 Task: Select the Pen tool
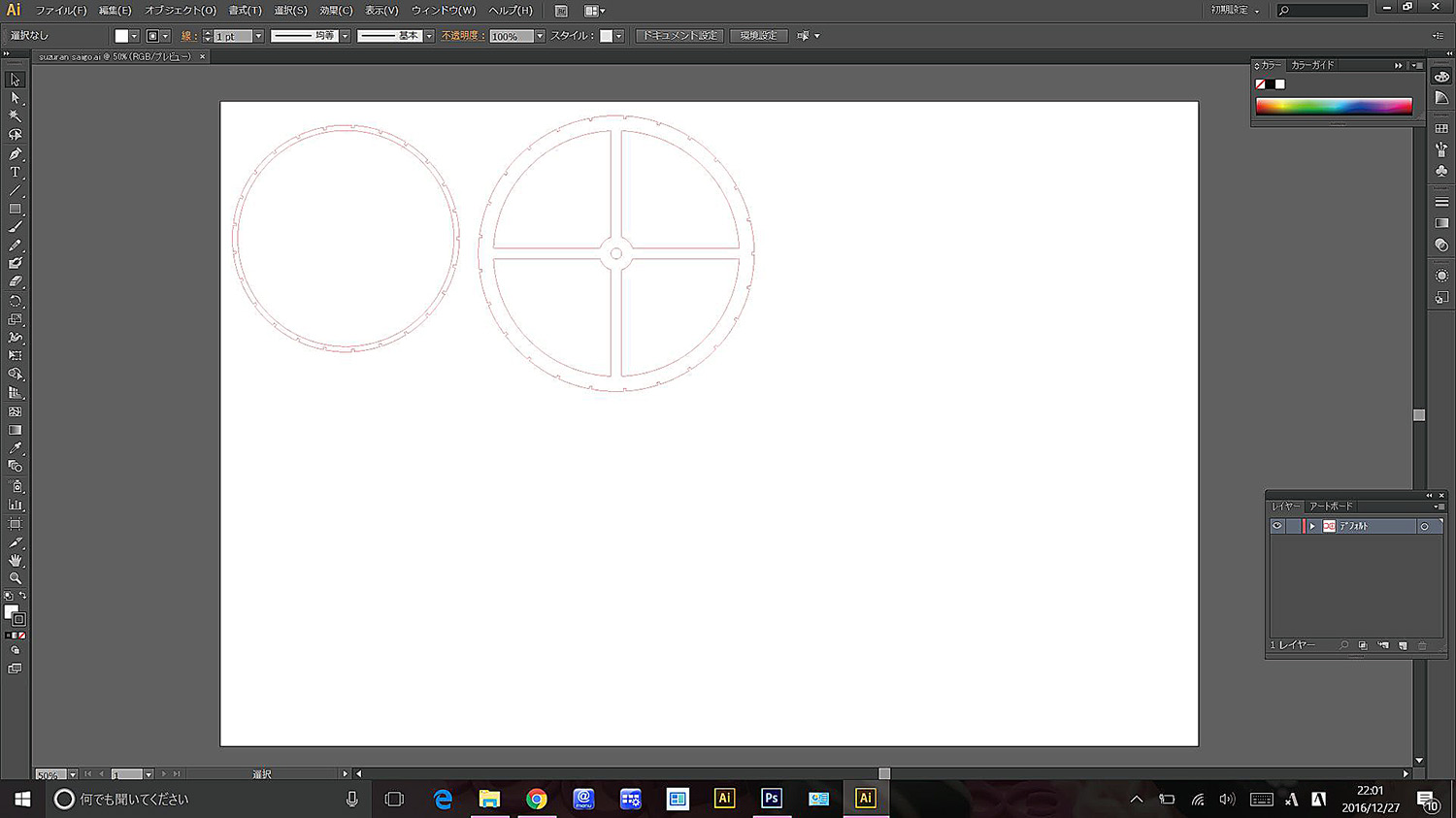[x=15, y=153]
